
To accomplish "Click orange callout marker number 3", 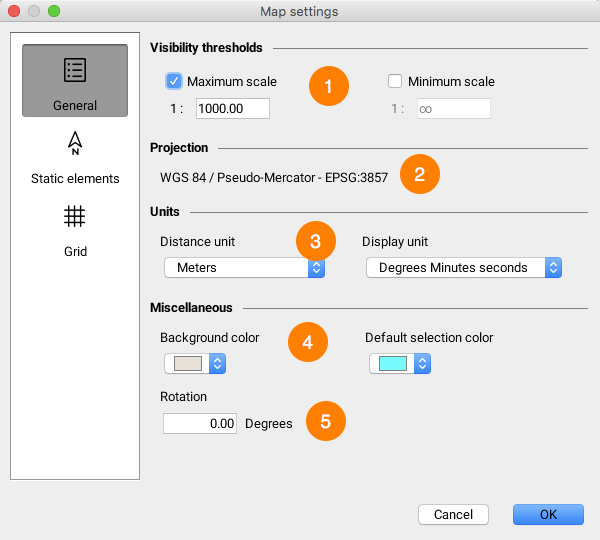I will coord(316,241).
